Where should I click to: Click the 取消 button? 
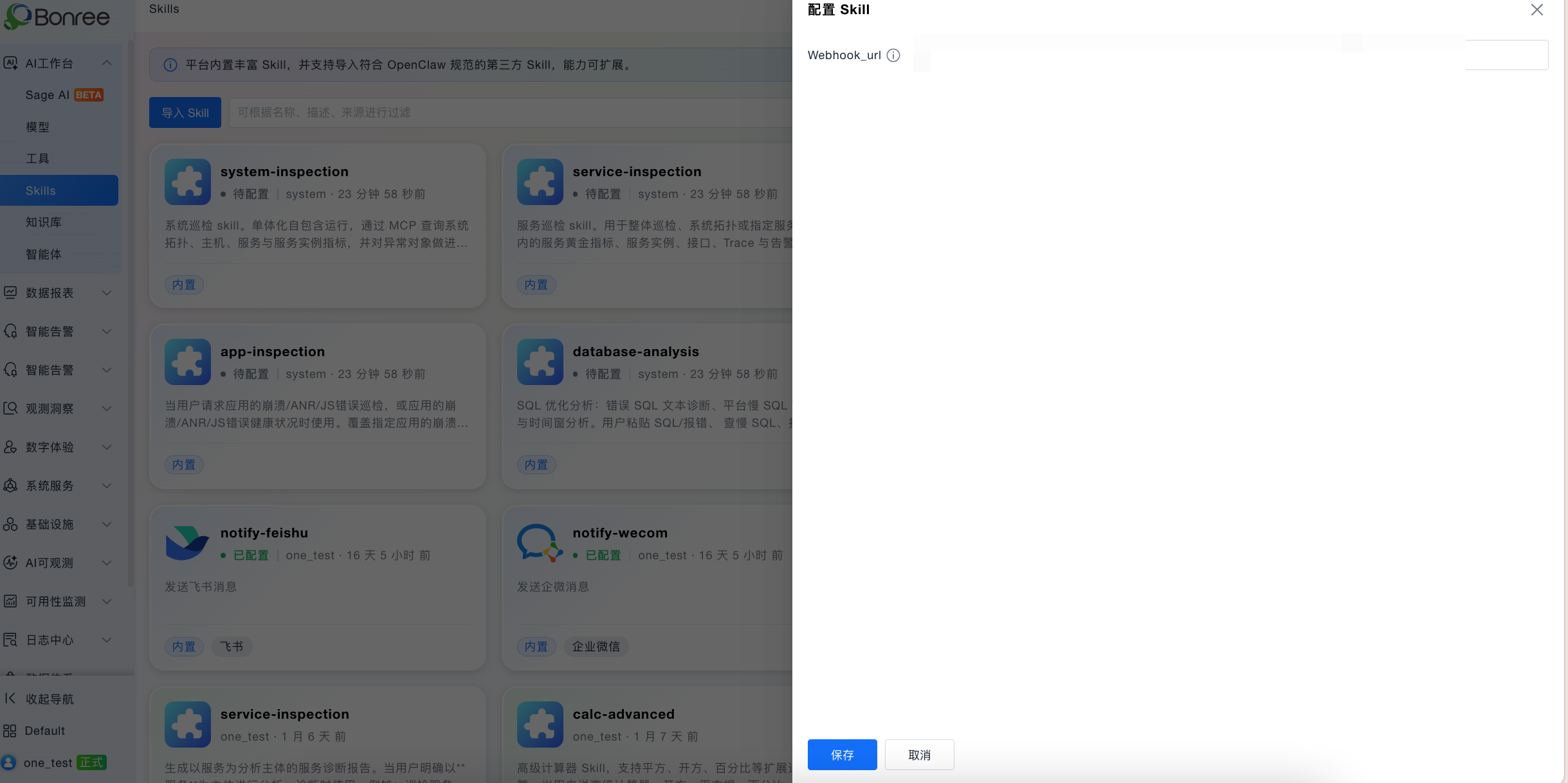pyautogui.click(x=919, y=755)
